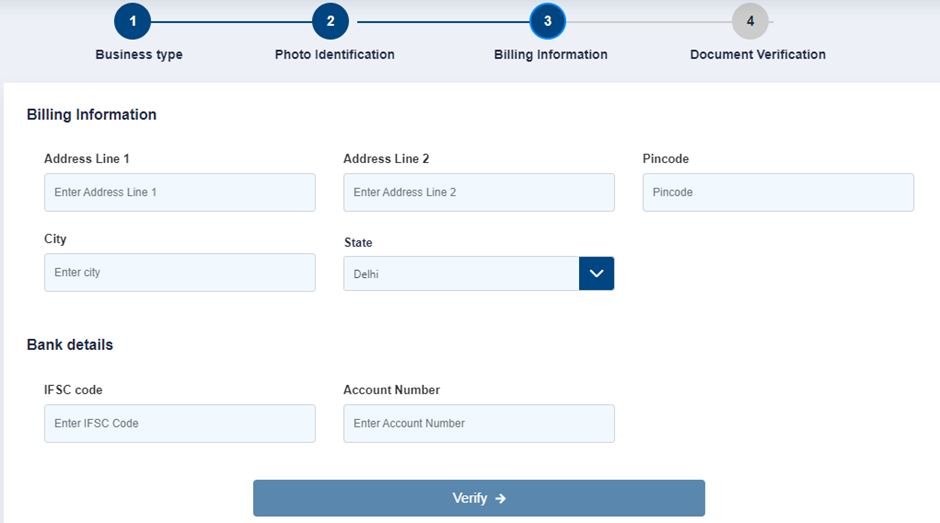Click the step 3 circle icon
This screenshot has height=523, width=940.
547,21
